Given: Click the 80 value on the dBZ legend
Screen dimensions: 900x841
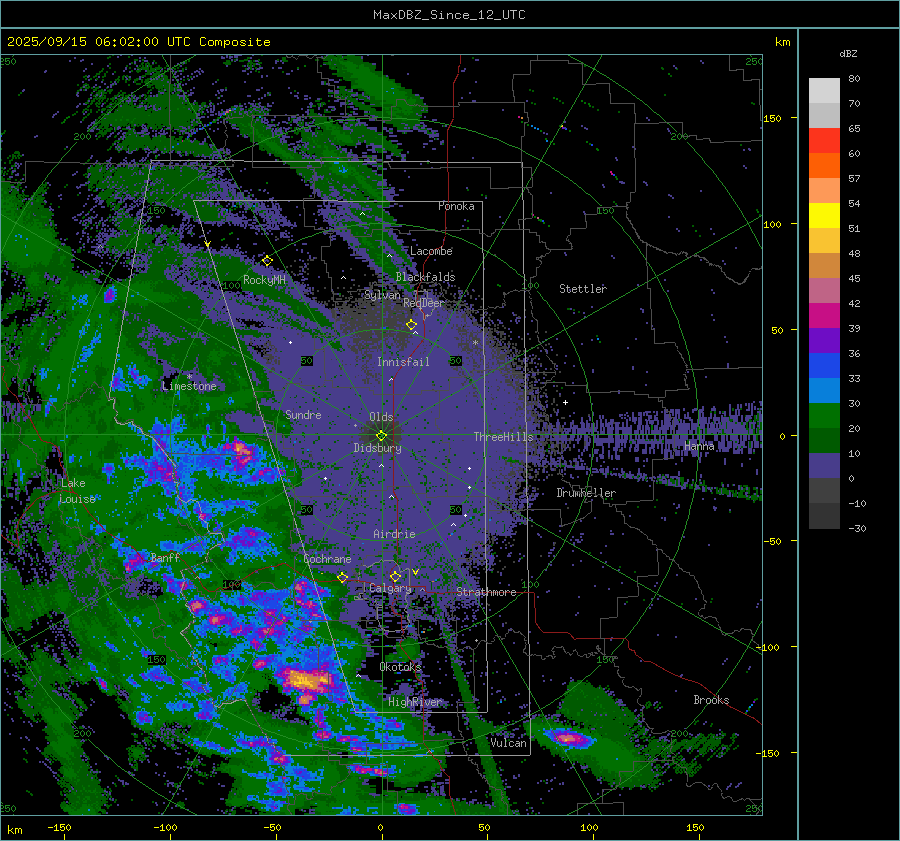Looking at the screenshot, I should [x=854, y=79].
